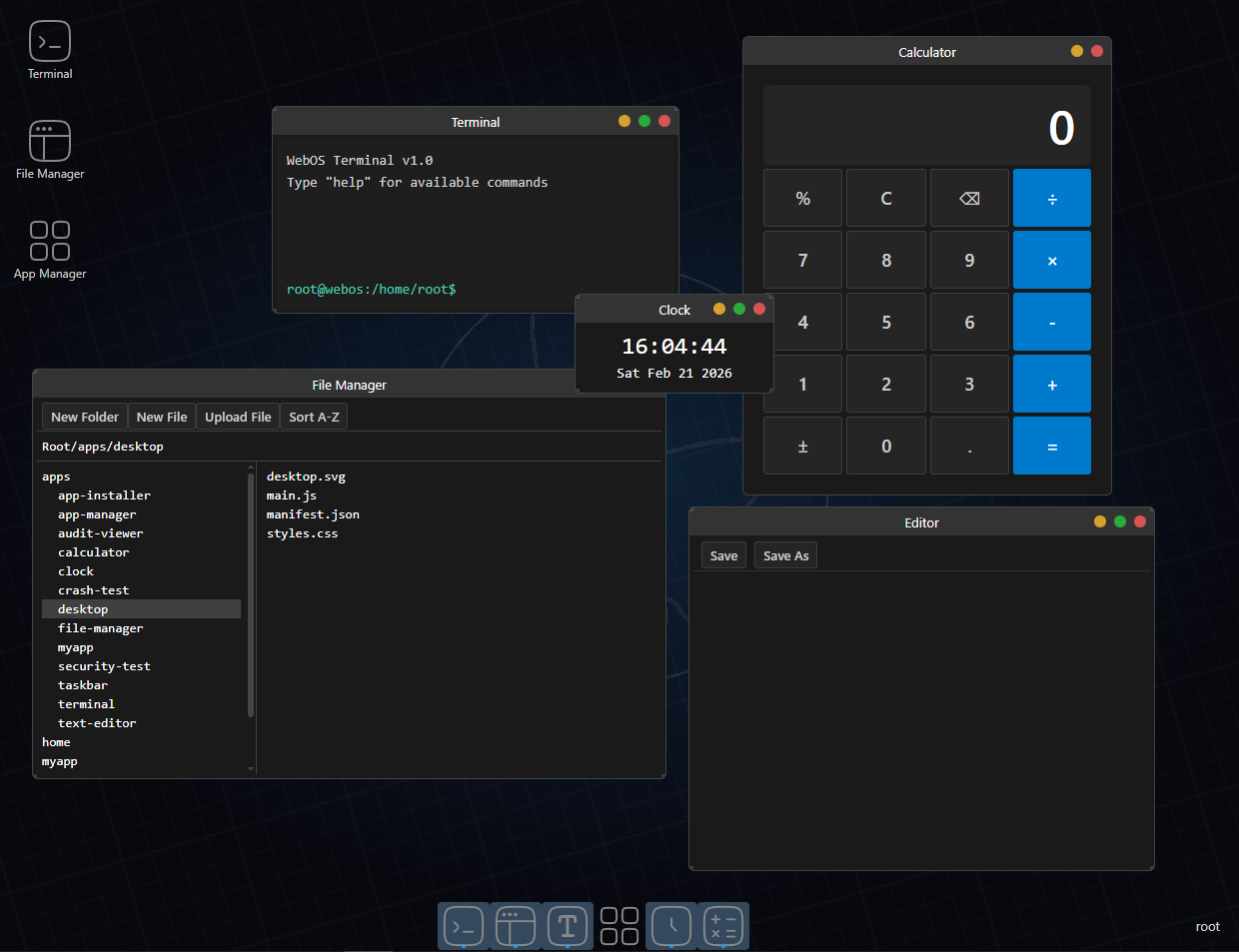This screenshot has width=1239, height=952.
Task: Collapse the apps folder in the file tree
Action: [x=56, y=476]
